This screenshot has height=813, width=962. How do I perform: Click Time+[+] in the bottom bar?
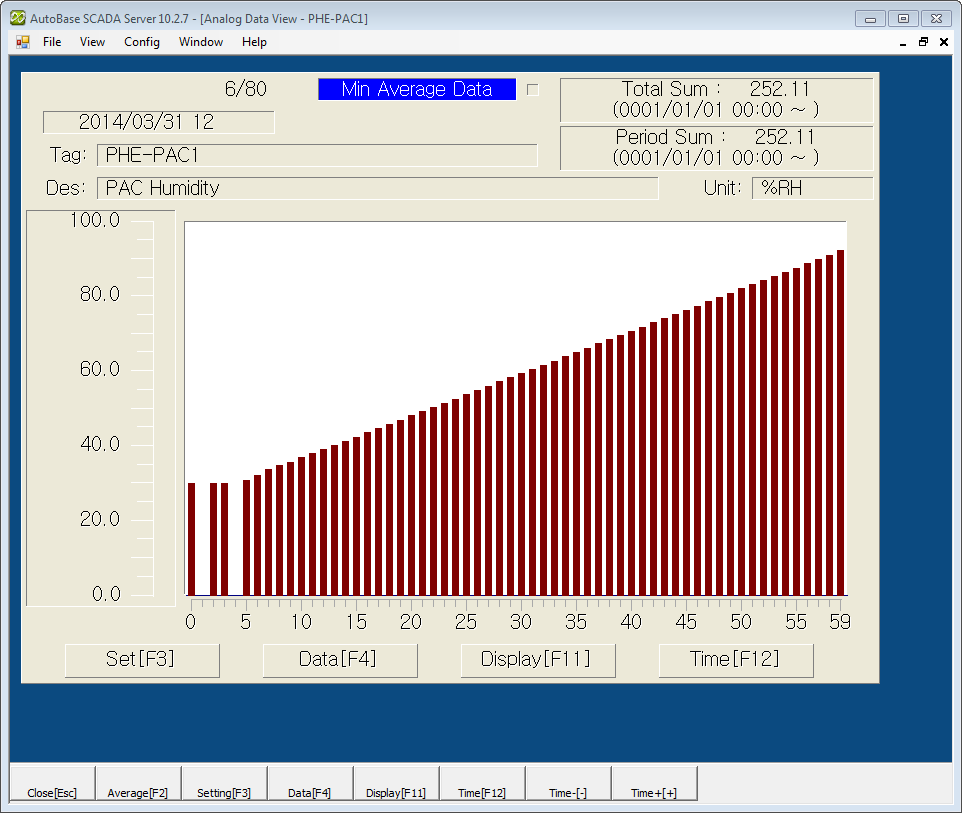654,784
